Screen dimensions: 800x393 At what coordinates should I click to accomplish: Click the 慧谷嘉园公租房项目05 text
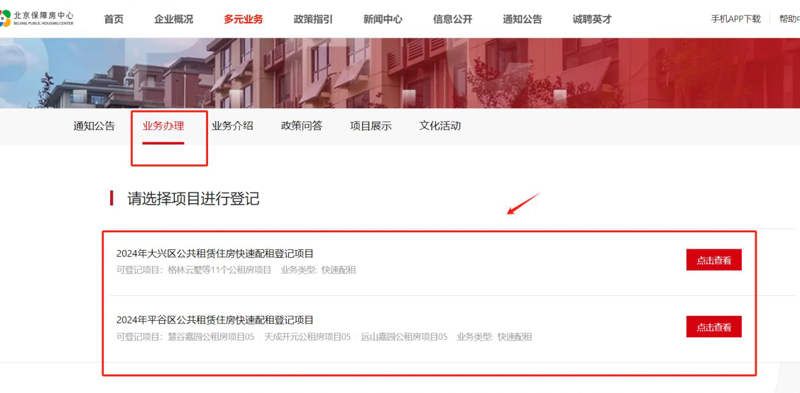coord(211,337)
